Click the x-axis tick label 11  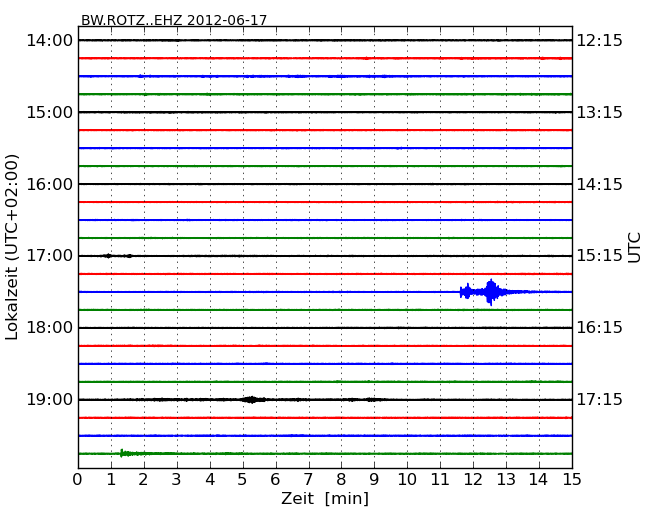[x=440, y=480]
